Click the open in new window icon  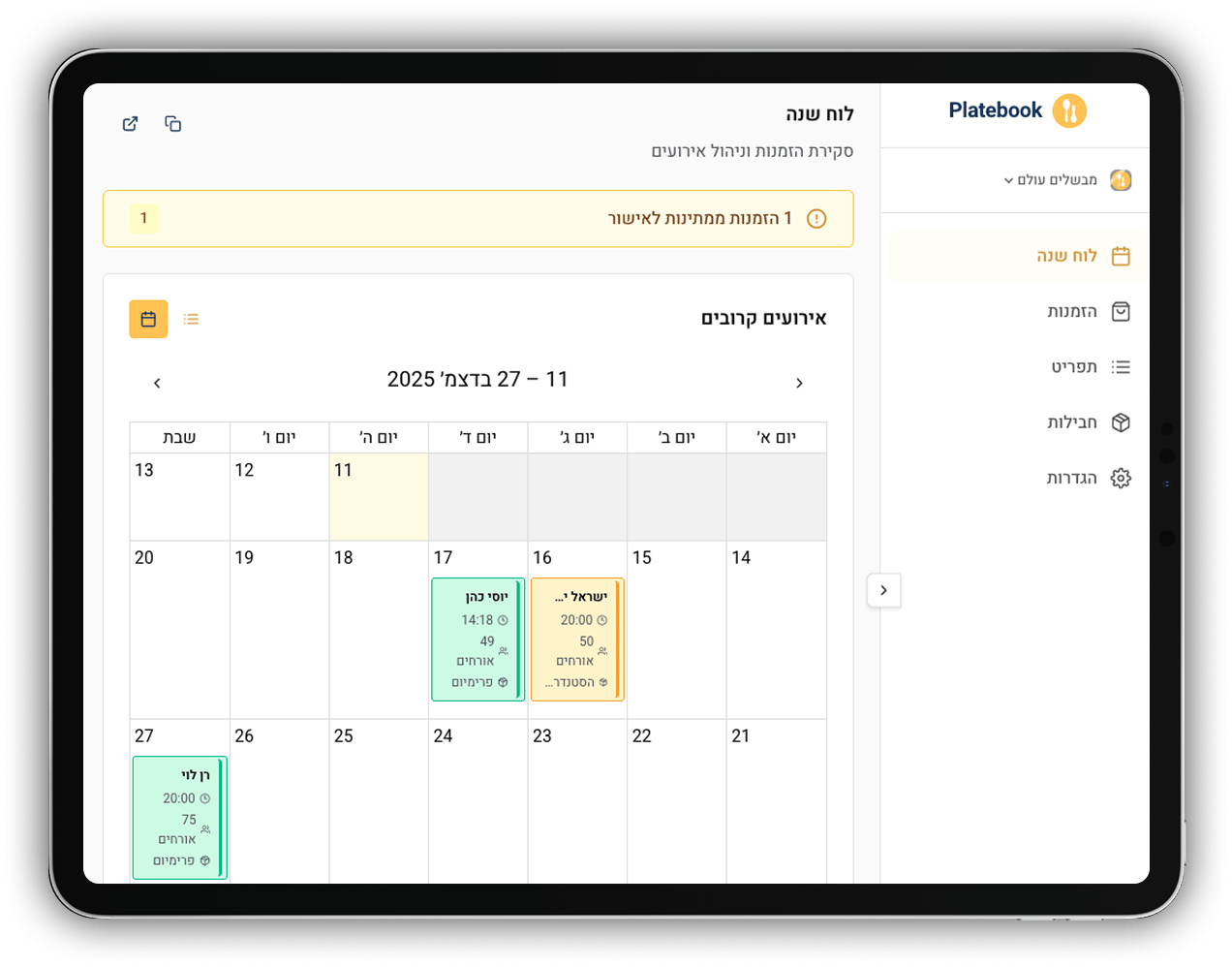click(x=130, y=124)
